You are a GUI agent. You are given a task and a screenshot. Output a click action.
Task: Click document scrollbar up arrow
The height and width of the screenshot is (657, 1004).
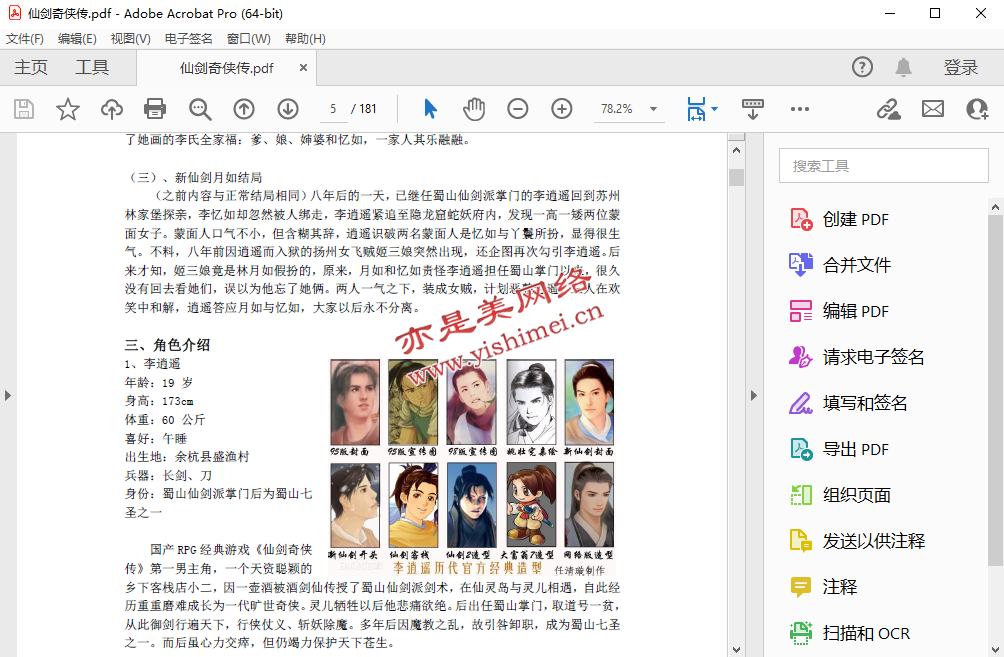coord(736,150)
